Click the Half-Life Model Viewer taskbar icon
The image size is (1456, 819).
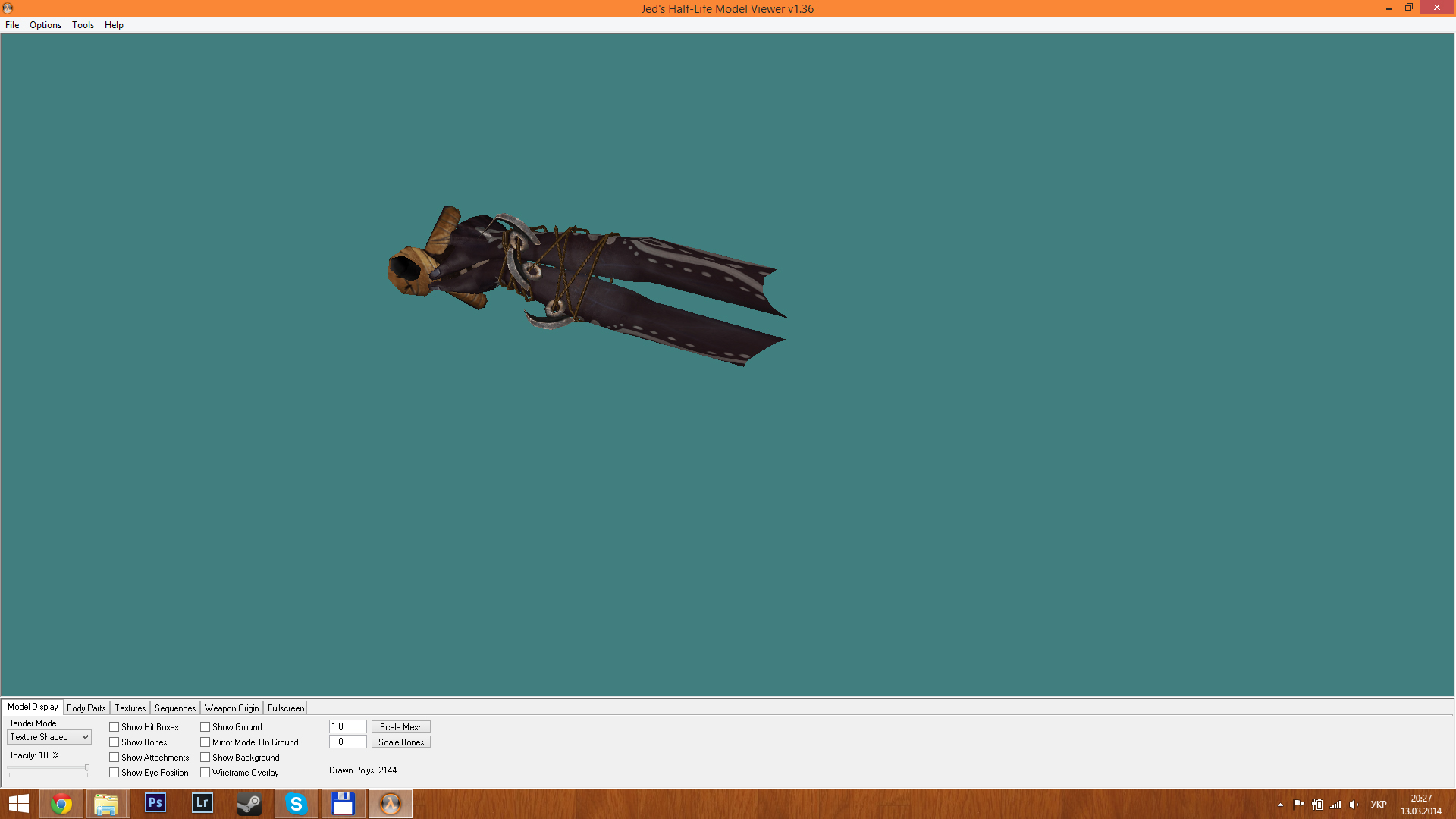pos(391,804)
